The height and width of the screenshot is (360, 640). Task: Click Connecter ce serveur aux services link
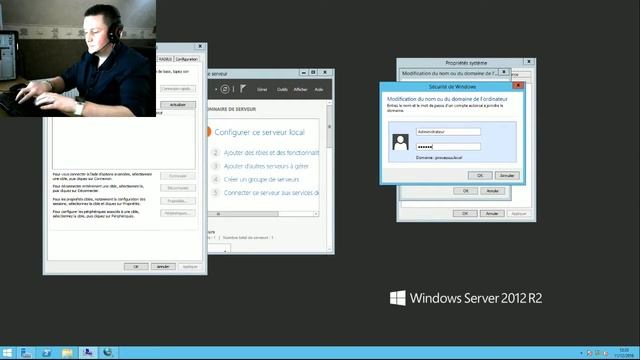pos(271,193)
